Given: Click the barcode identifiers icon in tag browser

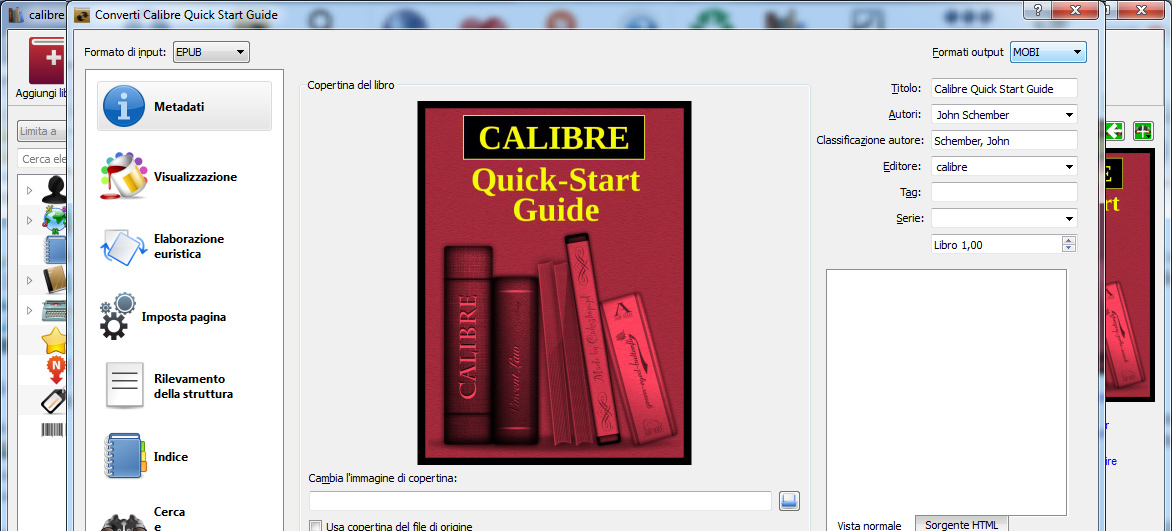Looking at the screenshot, I should (54, 430).
